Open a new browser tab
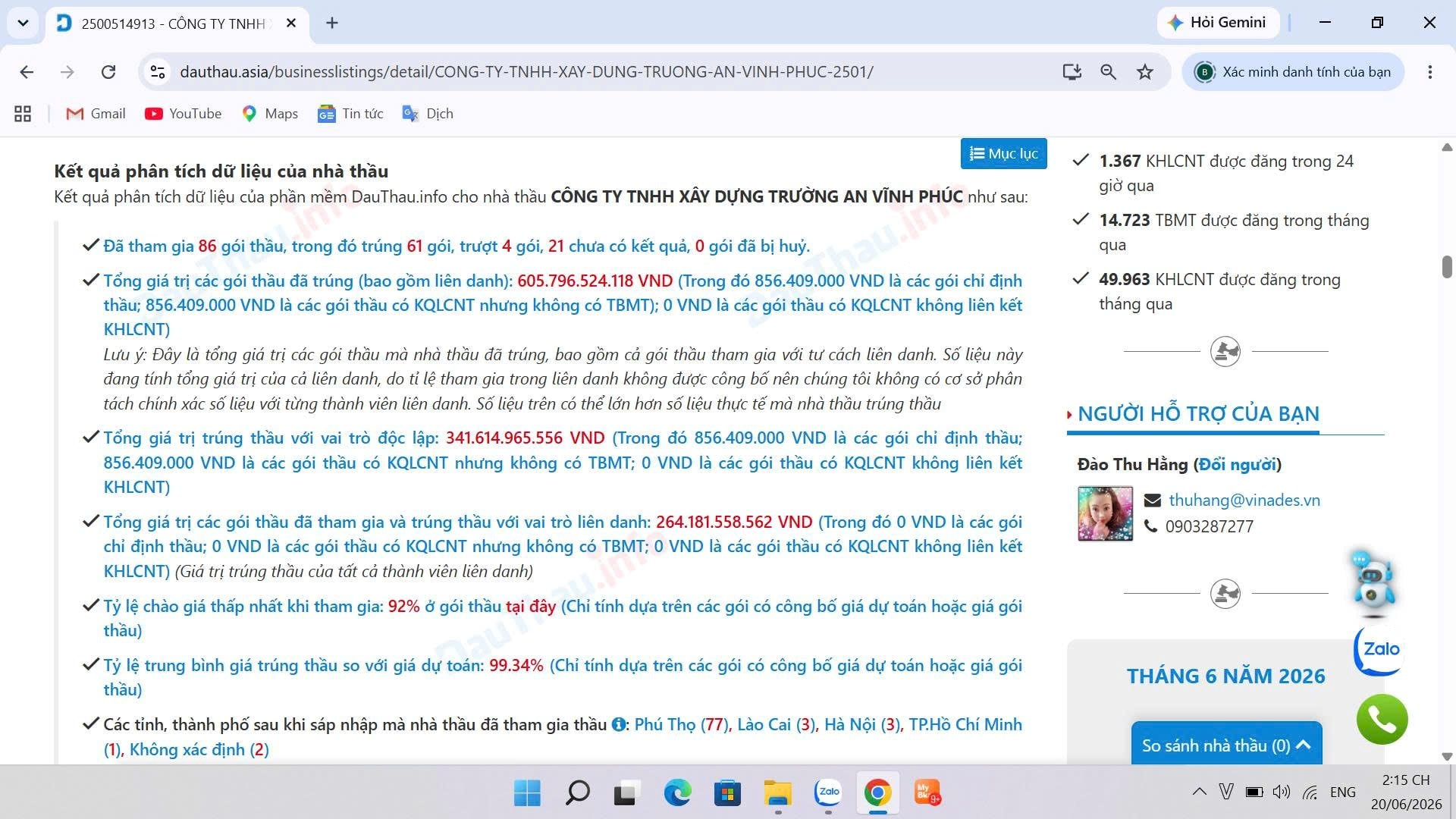This screenshot has width=1456, height=819. [x=332, y=23]
